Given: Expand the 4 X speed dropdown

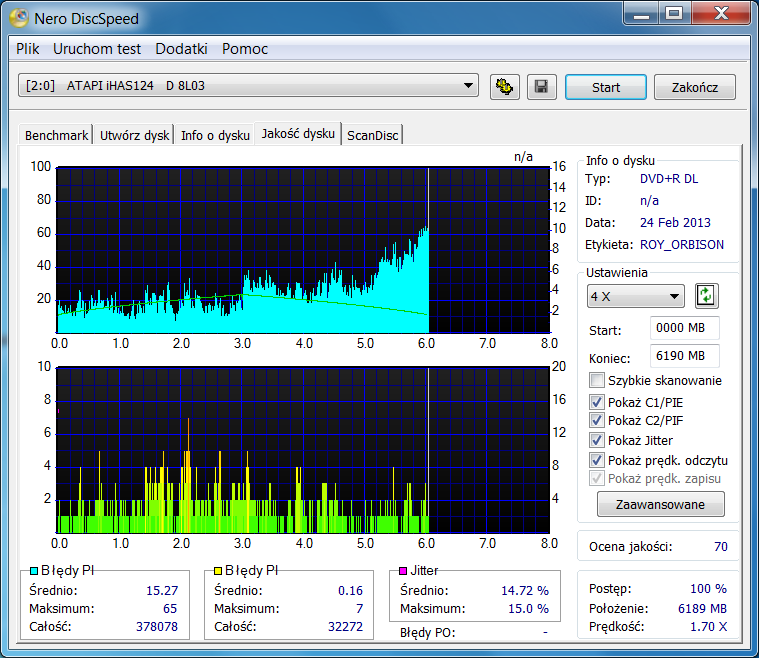Looking at the screenshot, I should 636,296.
